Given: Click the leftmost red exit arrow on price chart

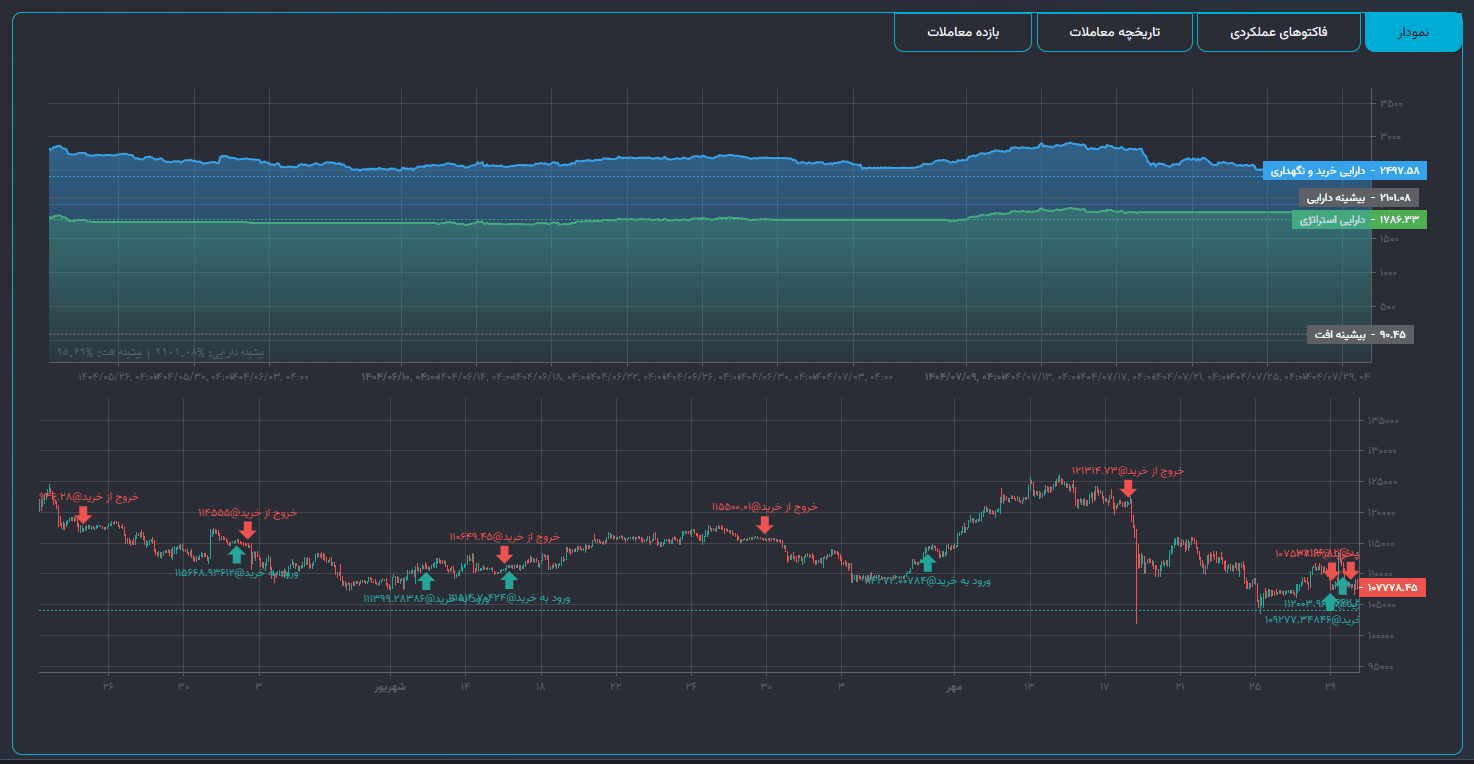Looking at the screenshot, I should point(83,514).
